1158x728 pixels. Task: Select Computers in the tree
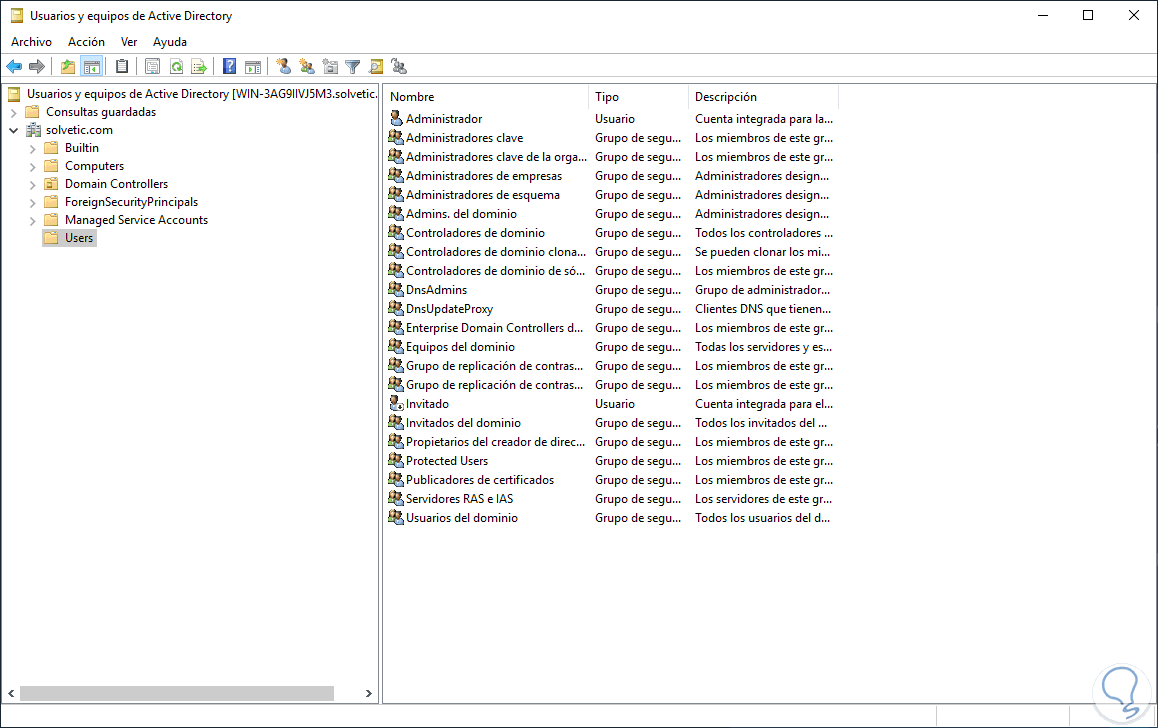95,166
